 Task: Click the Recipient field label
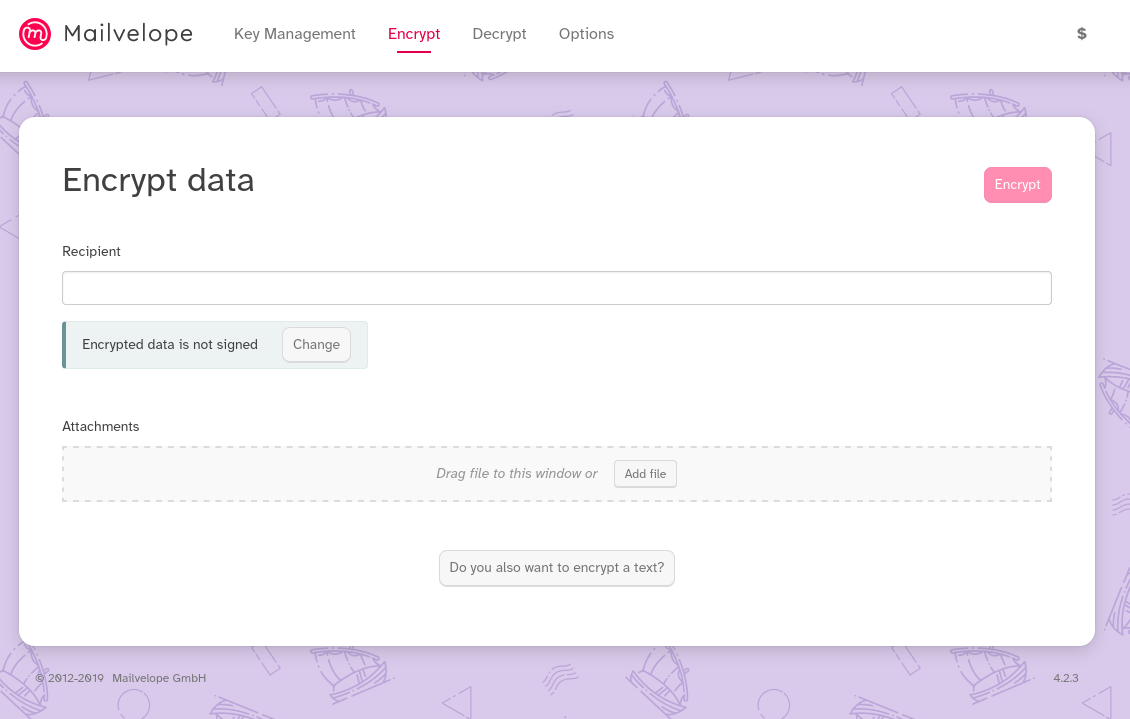coord(91,252)
